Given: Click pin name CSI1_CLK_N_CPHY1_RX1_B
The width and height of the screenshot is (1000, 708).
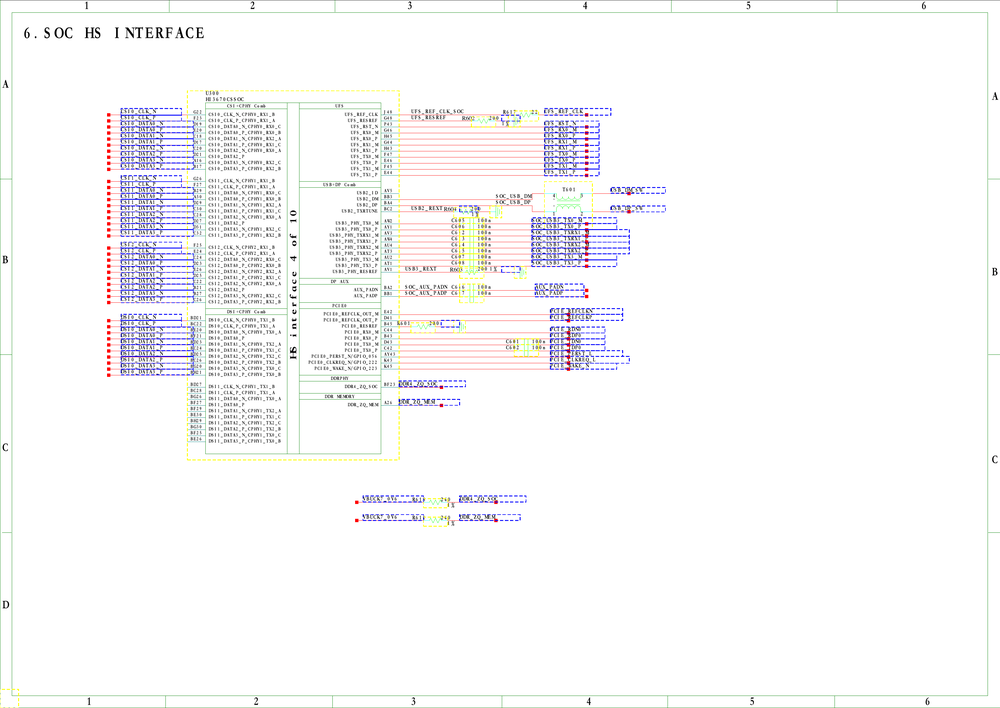Looking at the screenshot, I should (242, 181).
